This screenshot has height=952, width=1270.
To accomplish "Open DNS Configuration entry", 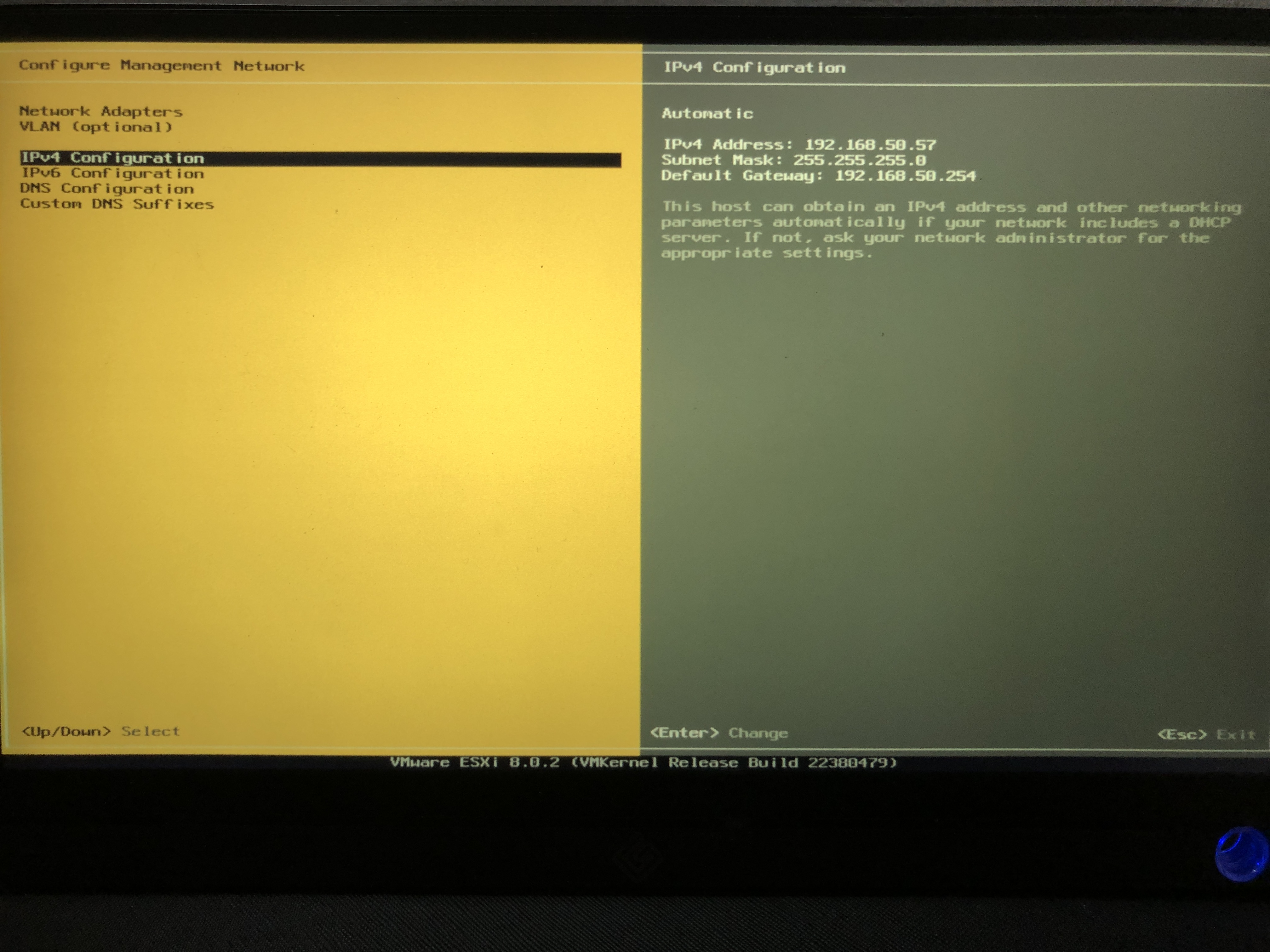I will (x=107, y=189).
